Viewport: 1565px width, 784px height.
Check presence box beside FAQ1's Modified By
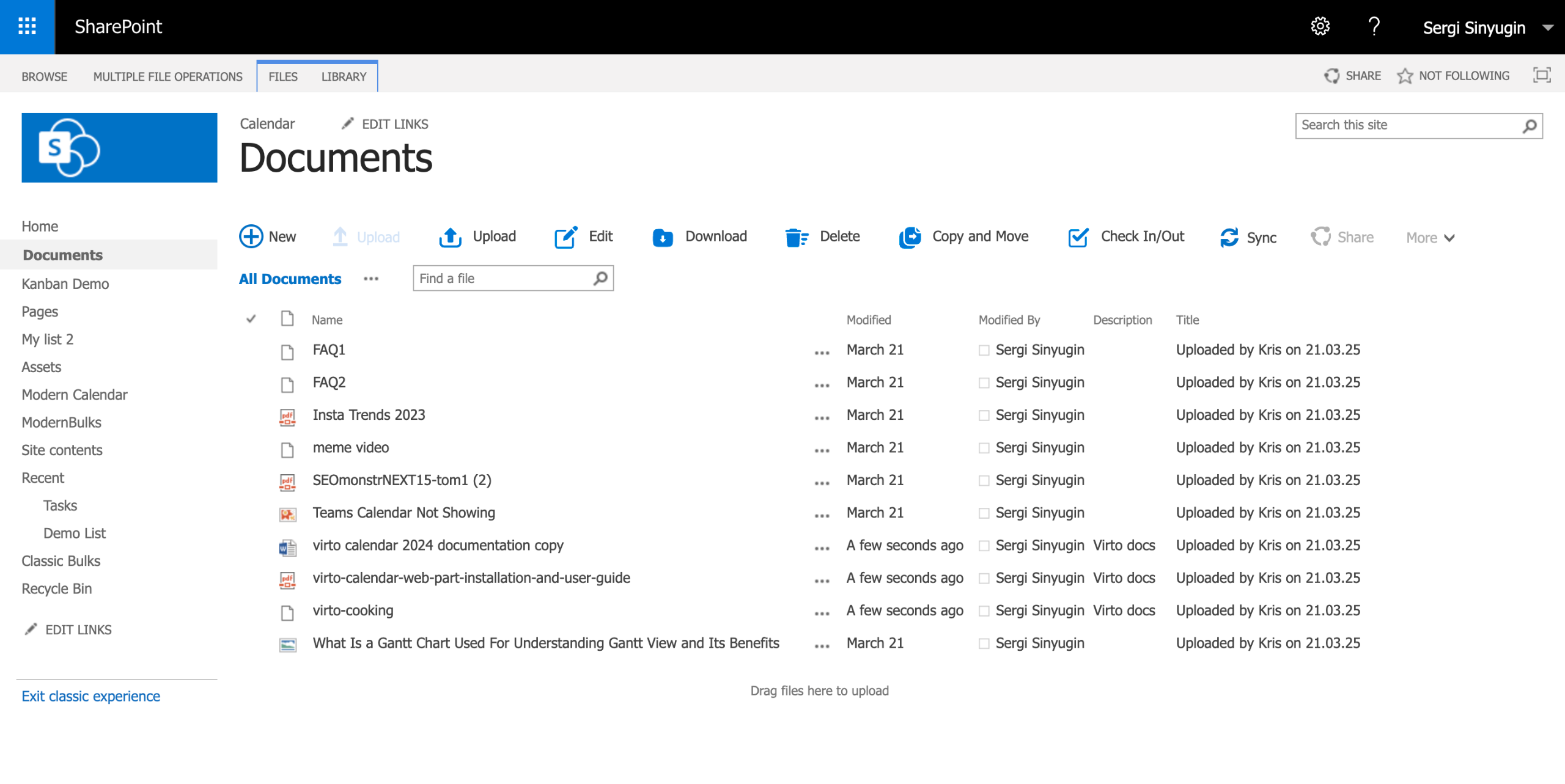coord(984,350)
